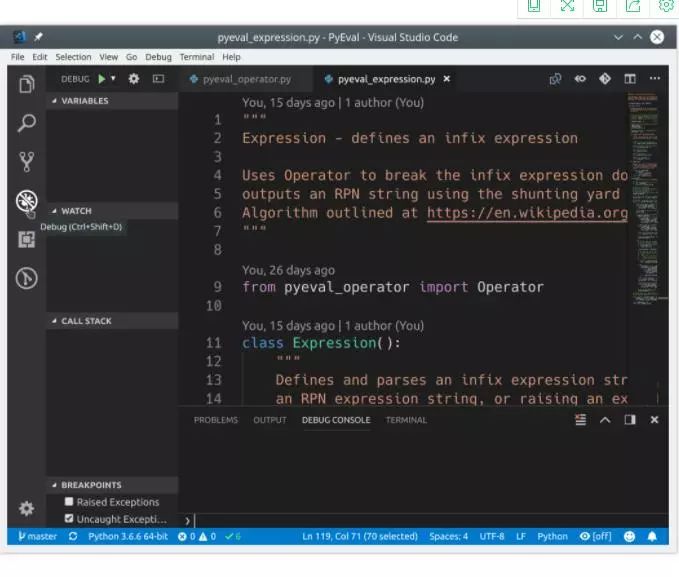Open the File menu
679x577 pixels.
coord(18,57)
